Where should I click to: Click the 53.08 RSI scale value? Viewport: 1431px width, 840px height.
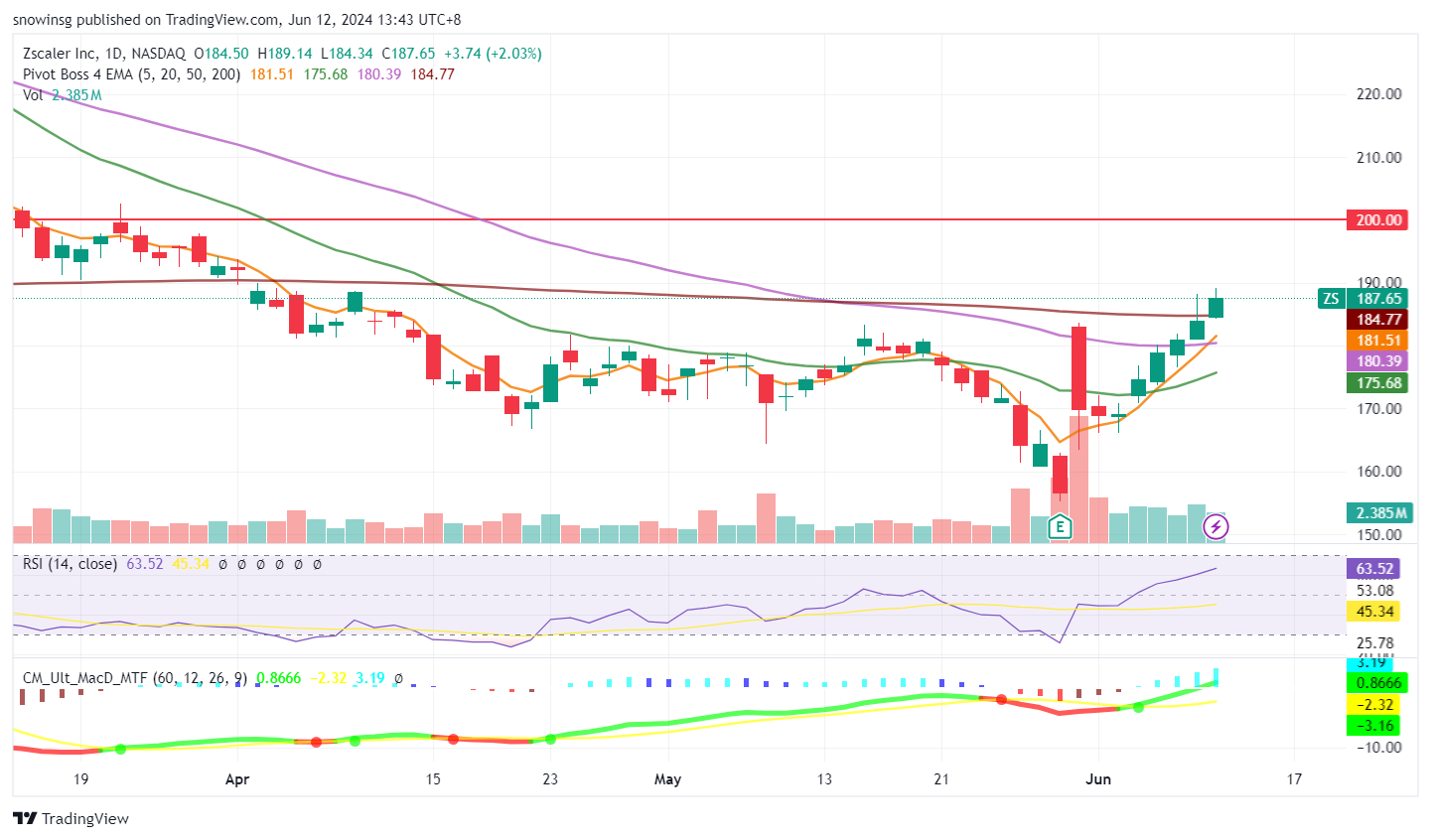[1375, 591]
